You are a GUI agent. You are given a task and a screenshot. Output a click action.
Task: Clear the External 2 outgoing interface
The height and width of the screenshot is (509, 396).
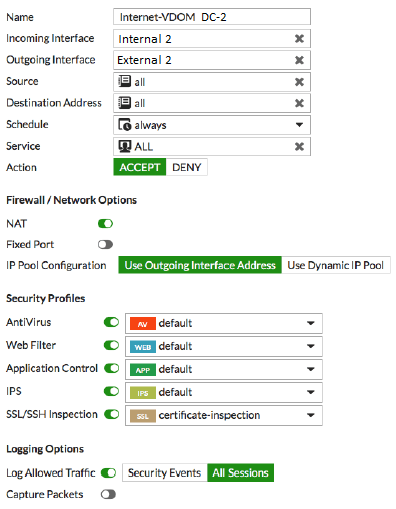coord(299,60)
